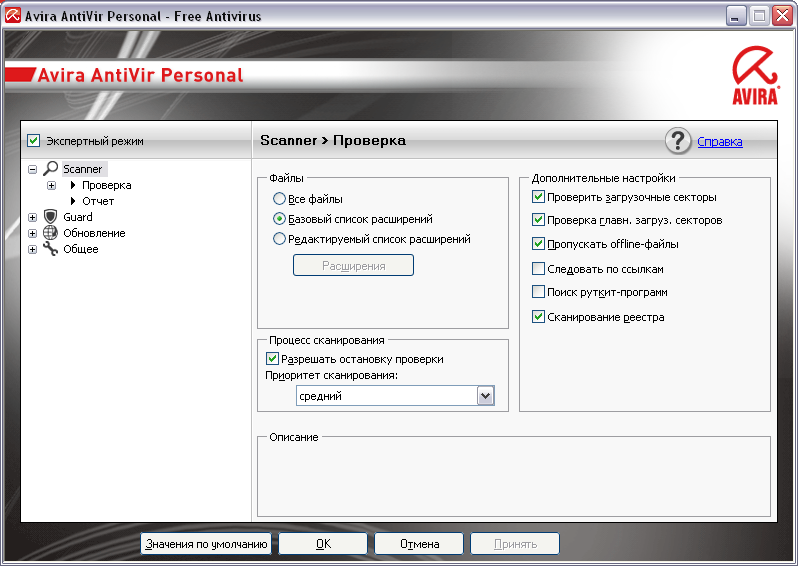Select Общее tree item
Viewport: 798px width, 566px height.
pos(80,249)
